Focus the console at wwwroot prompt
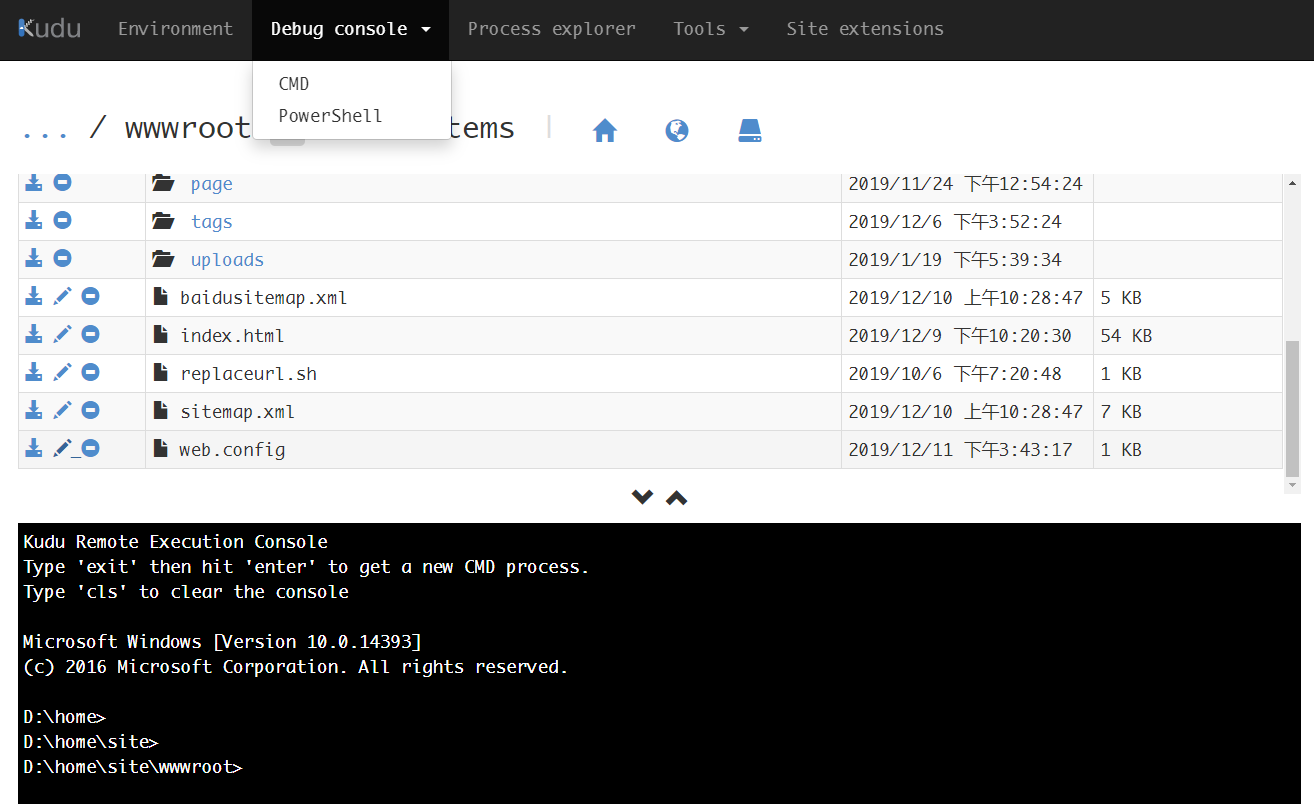Image resolution: width=1314 pixels, height=804 pixels. [132, 767]
